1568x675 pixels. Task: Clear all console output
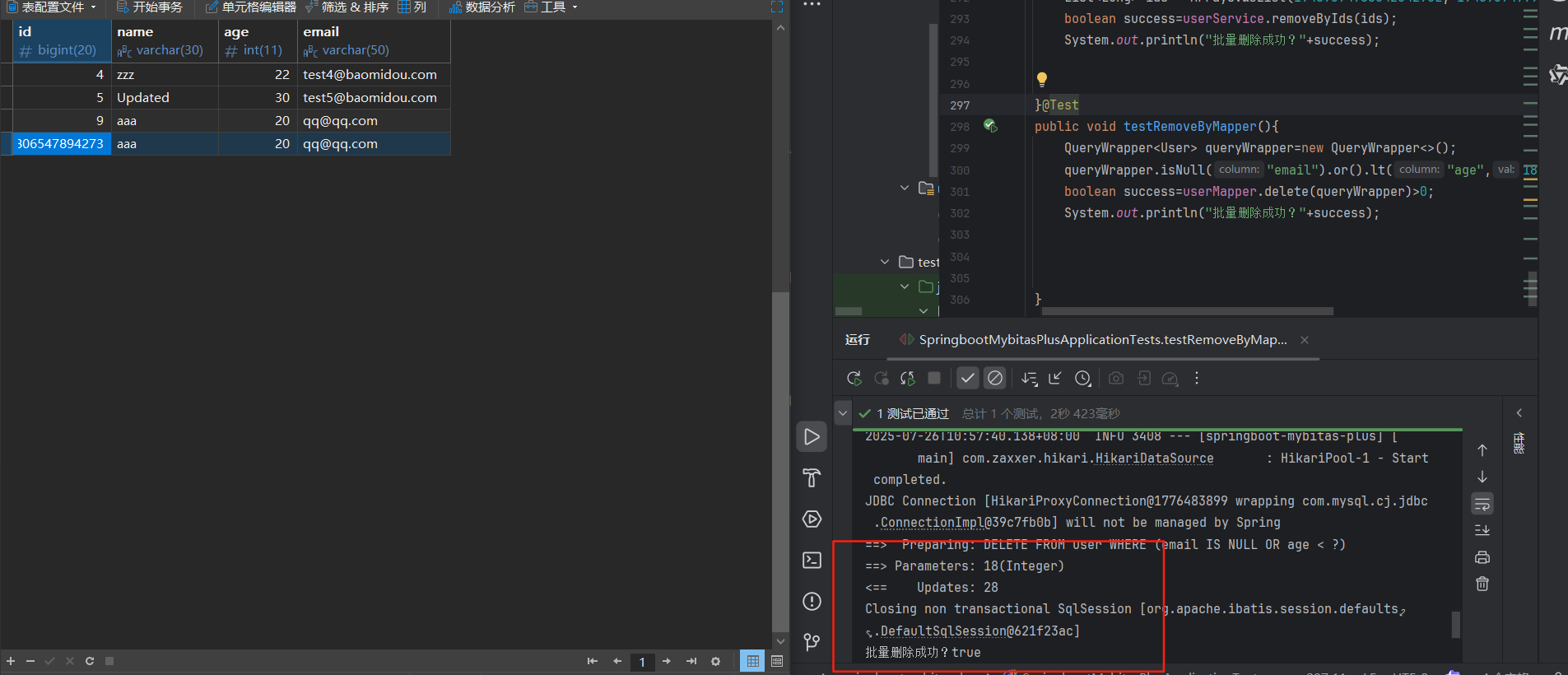(x=1482, y=584)
